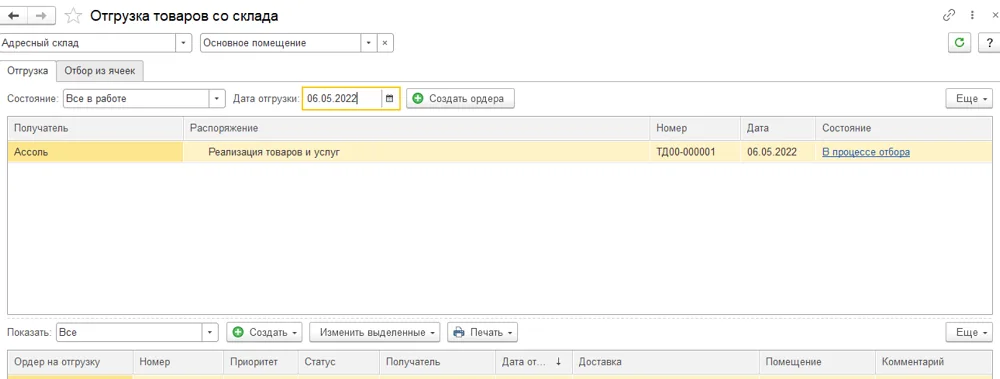Click the Создать ордера button
Screen dimensions: 1000x379
point(460,99)
